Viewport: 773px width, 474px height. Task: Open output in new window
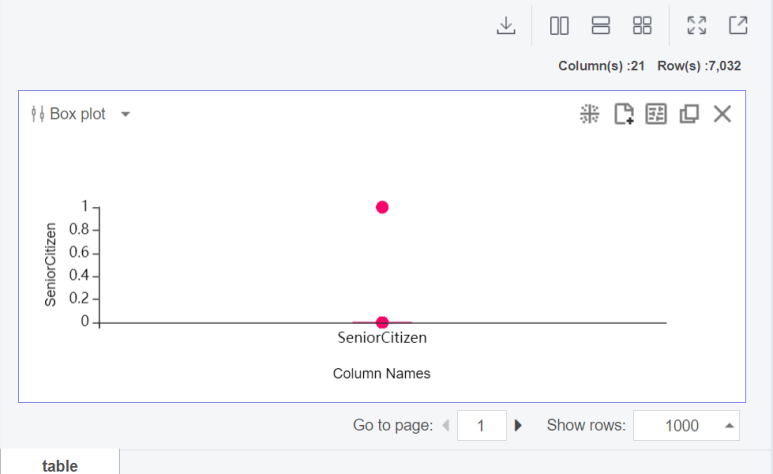point(738,25)
